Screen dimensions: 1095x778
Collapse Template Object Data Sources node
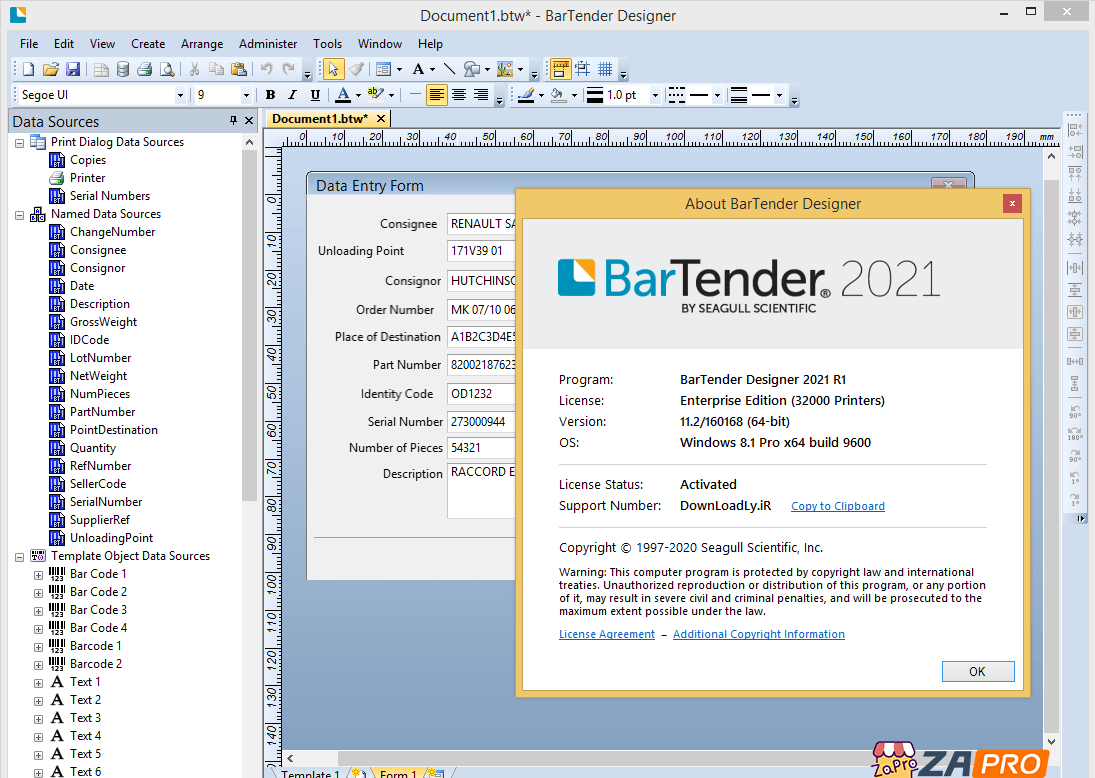(x=20, y=557)
